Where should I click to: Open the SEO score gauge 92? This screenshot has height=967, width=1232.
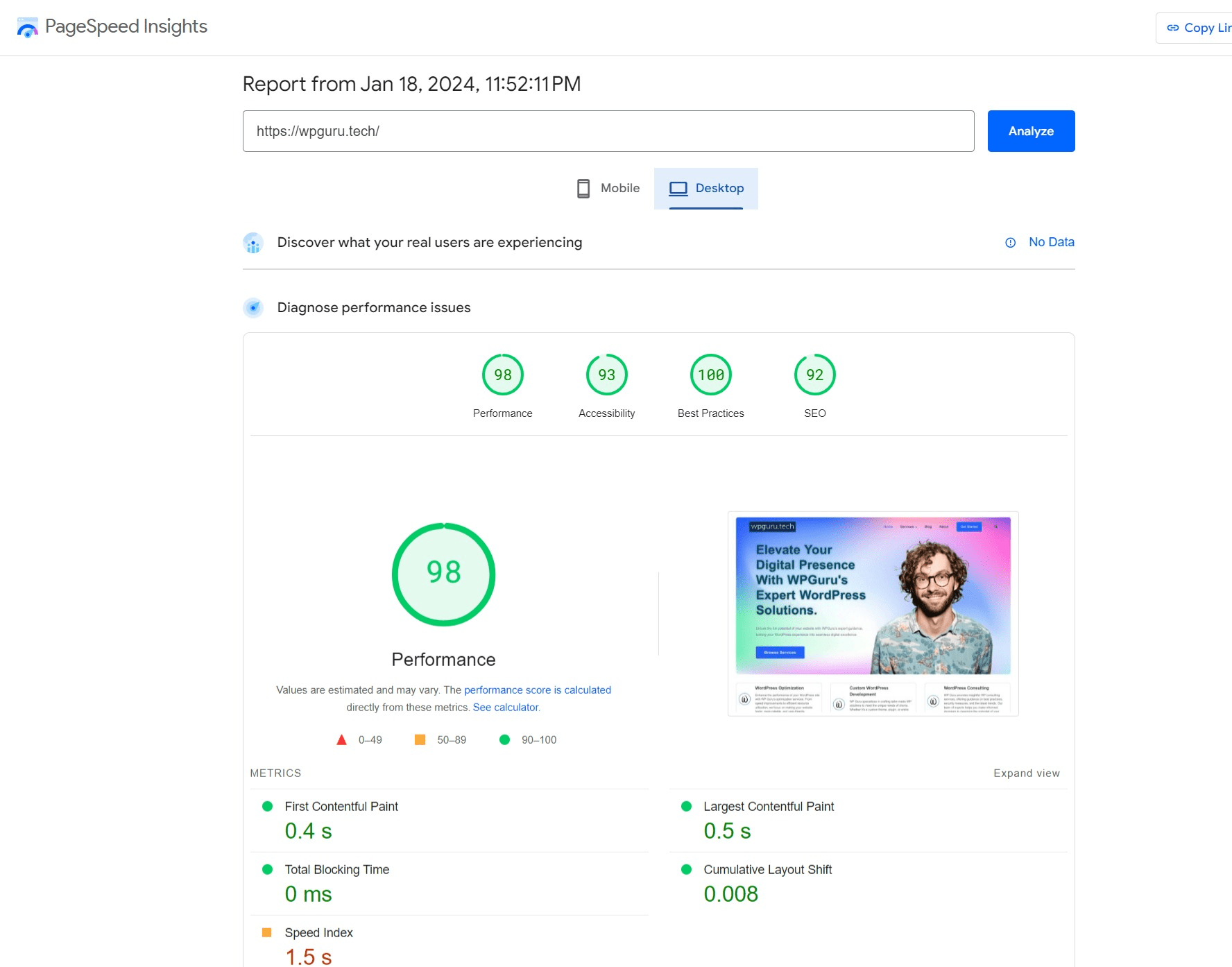pyautogui.click(x=815, y=375)
